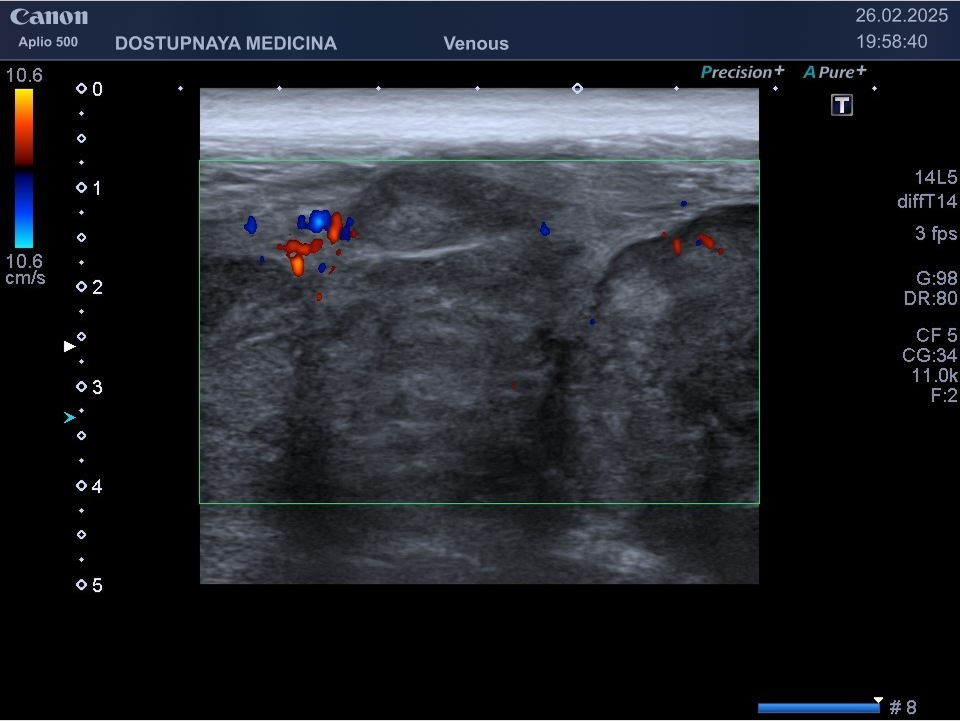Click the large diamond marker on top ruler
This screenshot has width=960, height=721.
point(577,89)
